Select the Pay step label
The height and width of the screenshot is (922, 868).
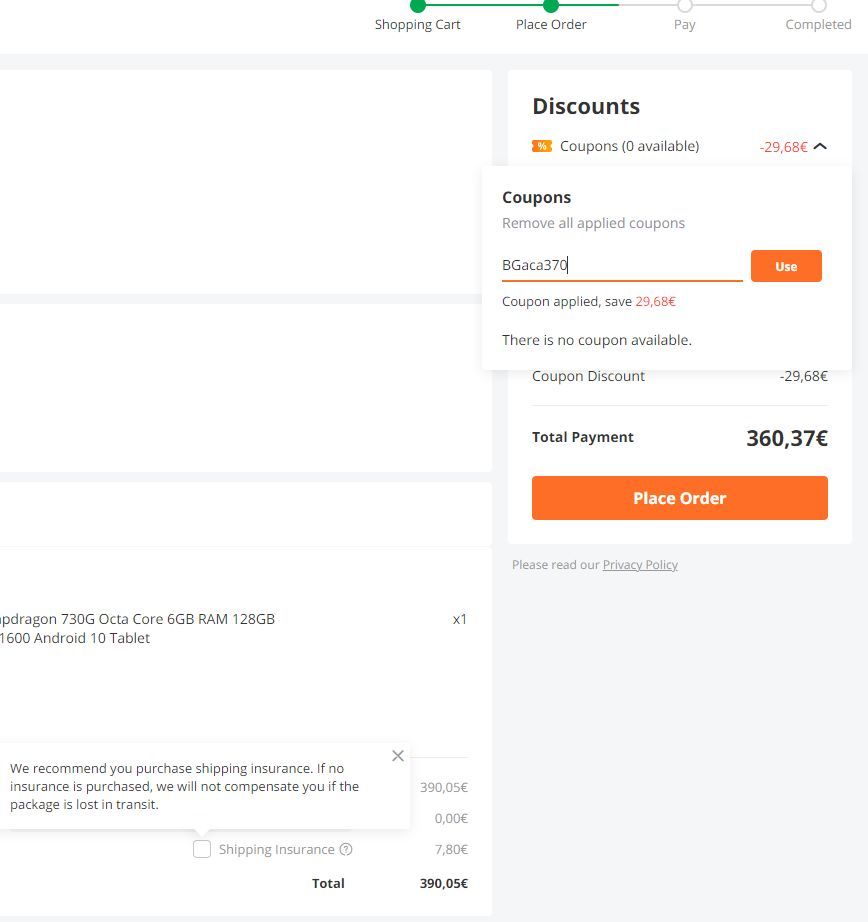[x=685, y=25]
